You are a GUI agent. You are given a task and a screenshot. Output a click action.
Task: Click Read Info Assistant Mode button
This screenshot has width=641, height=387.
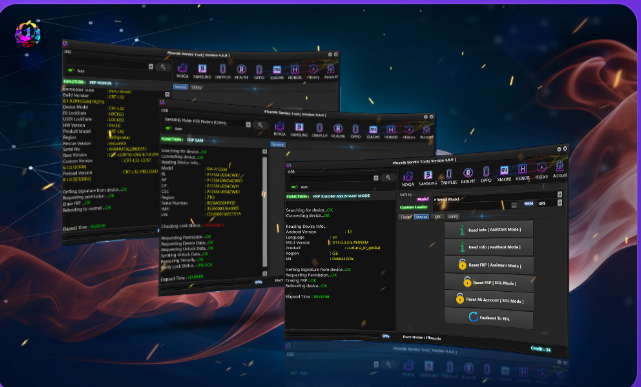[x=489, y=230]
